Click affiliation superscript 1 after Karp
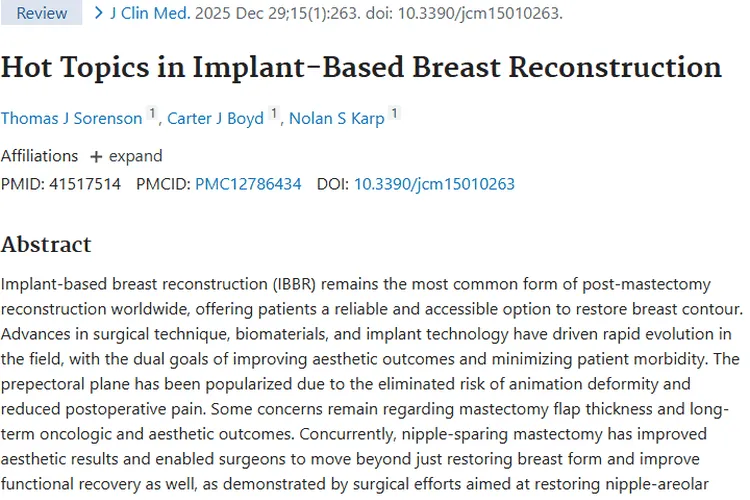The image size is (750, 500). coord(395,115)
